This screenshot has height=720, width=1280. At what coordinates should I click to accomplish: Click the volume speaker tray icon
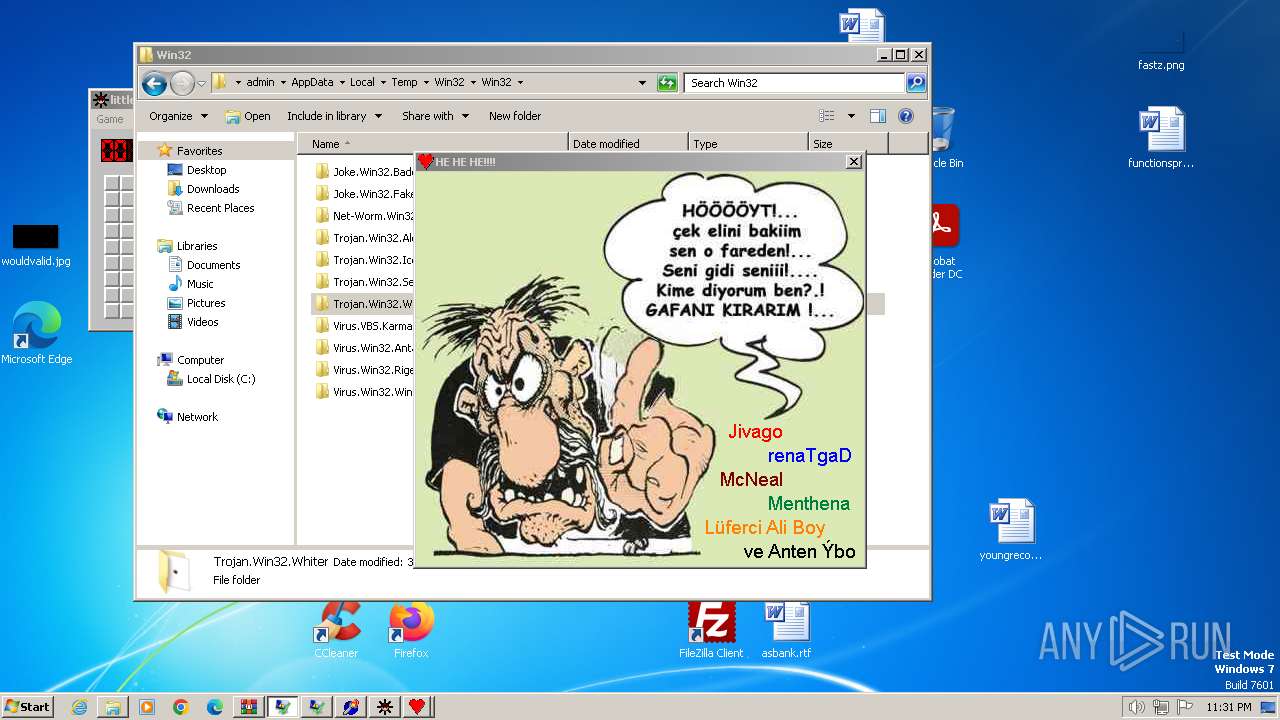(x=1136, y=707)
